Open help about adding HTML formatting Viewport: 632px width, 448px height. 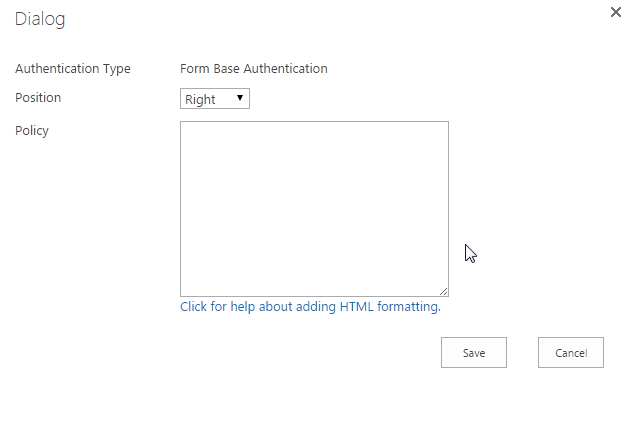[x=310, y=307]
